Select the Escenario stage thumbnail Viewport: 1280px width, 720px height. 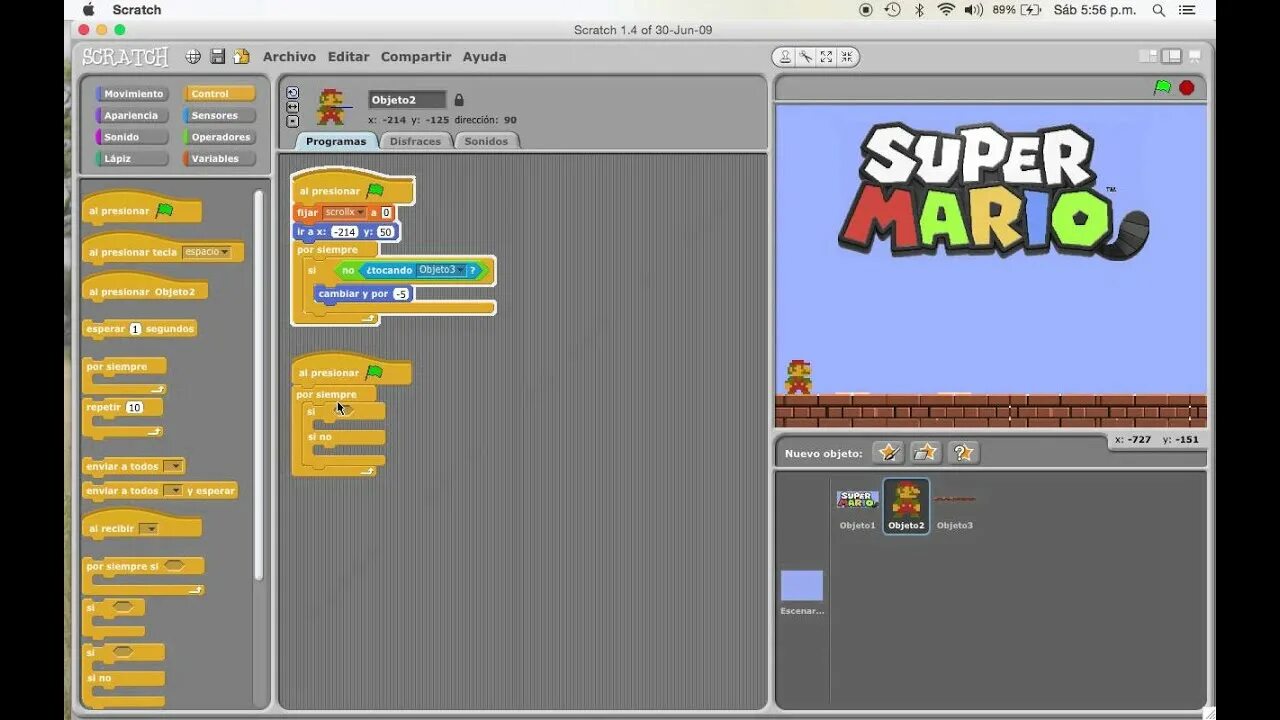click(x=802, y=592)
